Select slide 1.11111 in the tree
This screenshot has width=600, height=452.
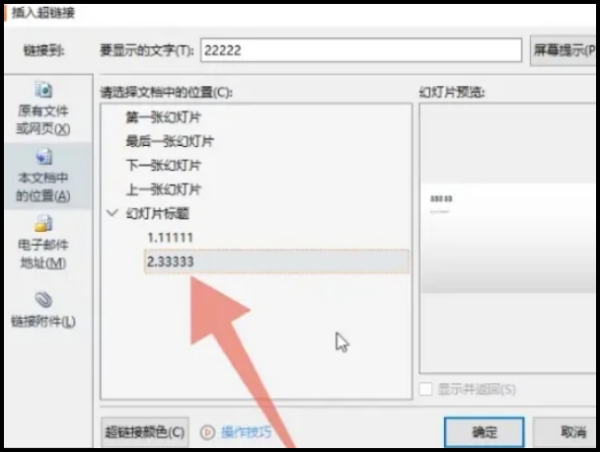170,238
